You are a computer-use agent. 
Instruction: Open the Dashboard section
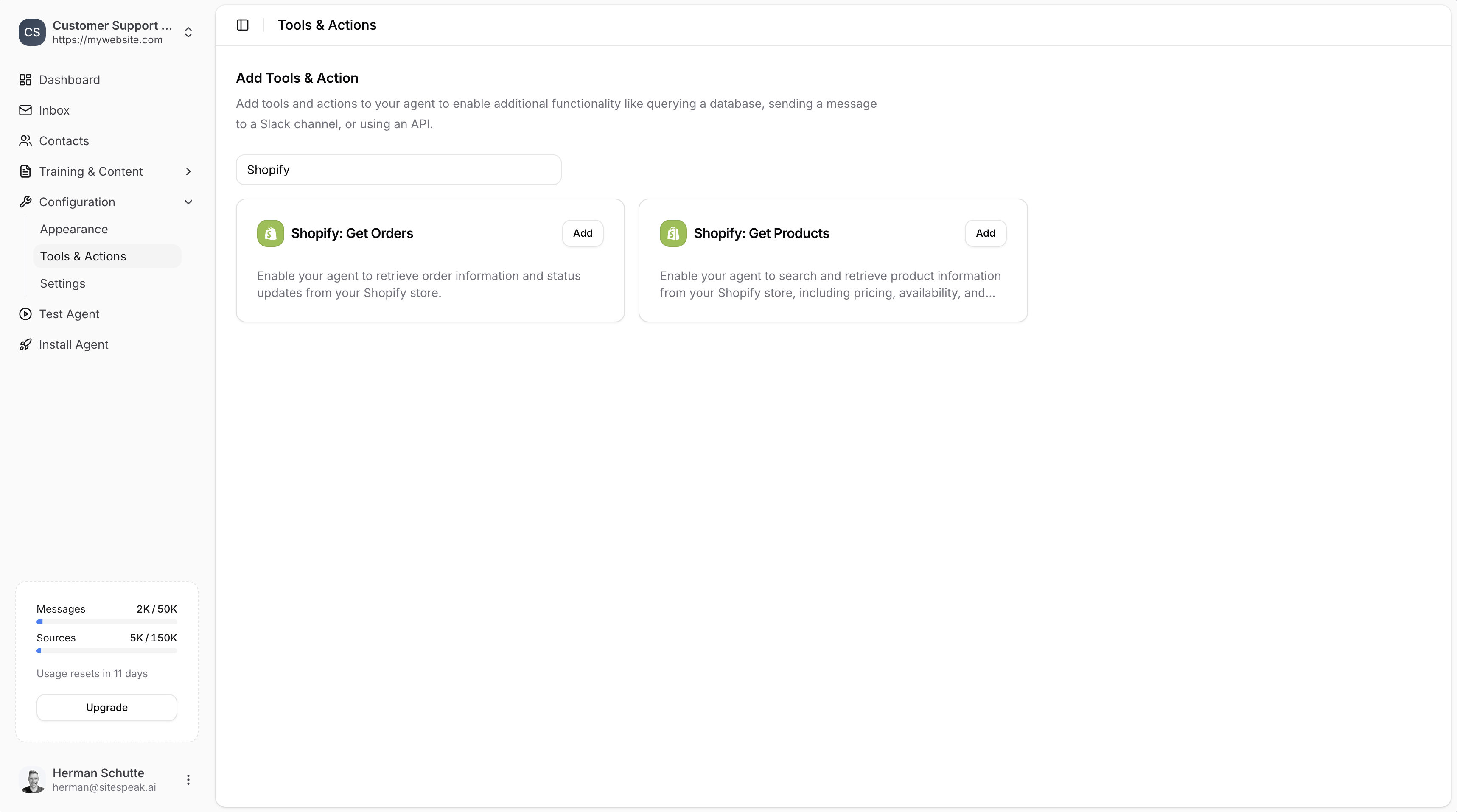69,80
